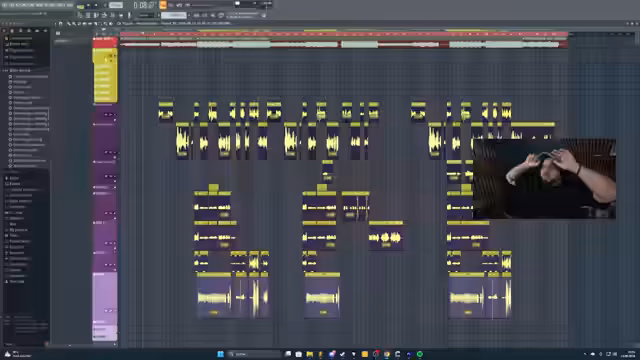640x360 pixels.
Task: Open the Windows Start menu
Action: pos(220,354)
